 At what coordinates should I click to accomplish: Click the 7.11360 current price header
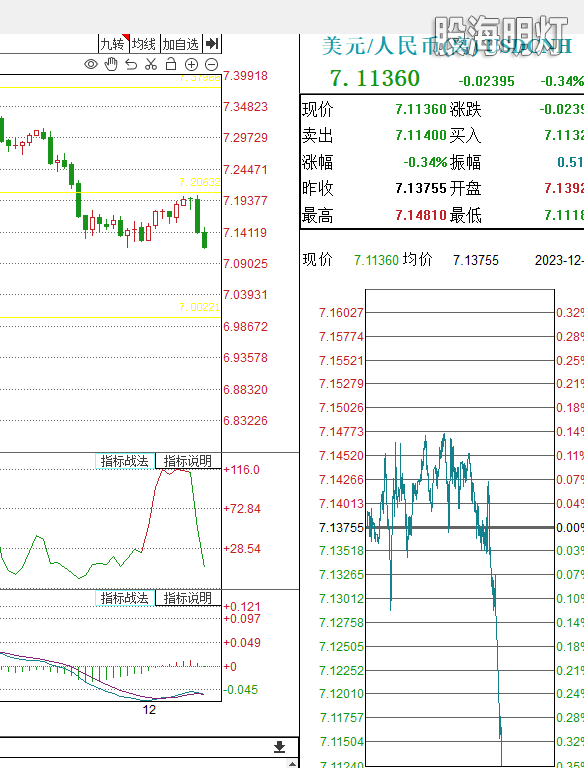pyautogui.click(x=375, y=78)
